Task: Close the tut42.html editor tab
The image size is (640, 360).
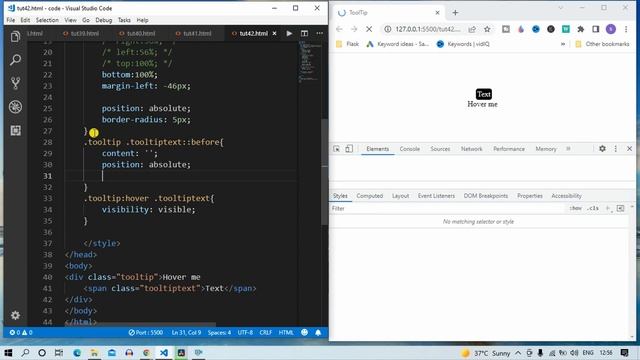Action: click(x=274, y=33)
